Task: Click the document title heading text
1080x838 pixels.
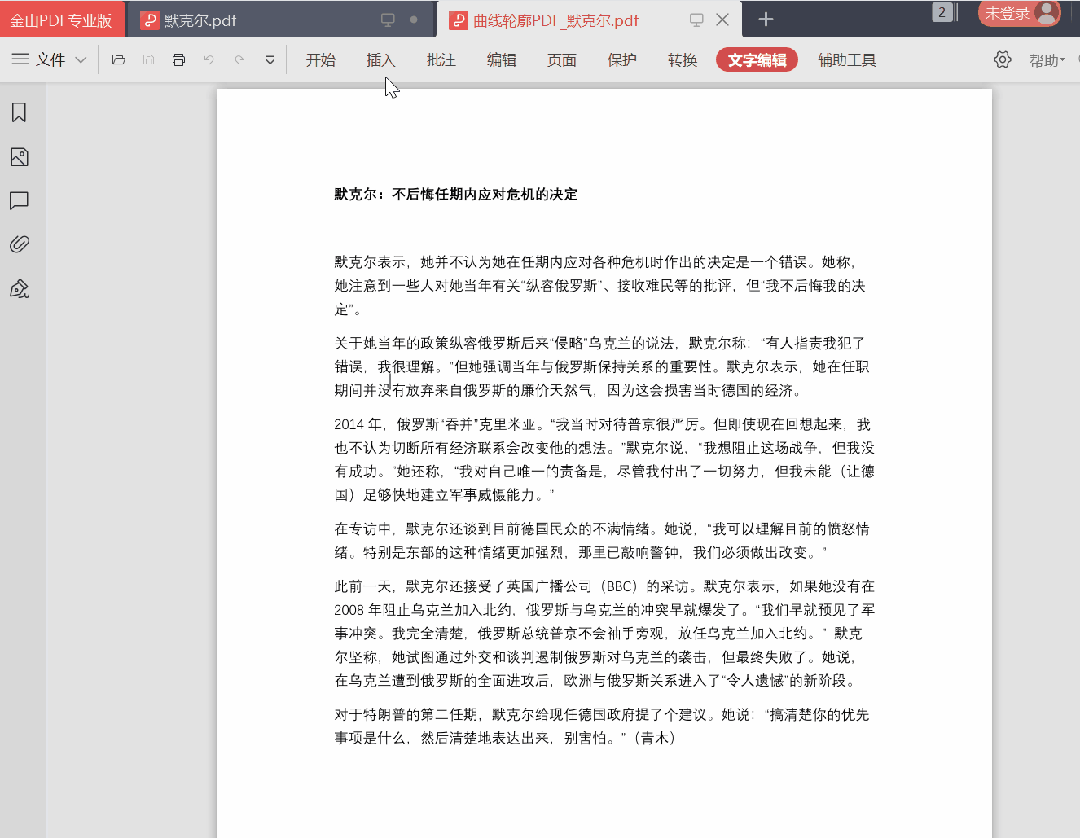Action: click(x=455, y=194)
